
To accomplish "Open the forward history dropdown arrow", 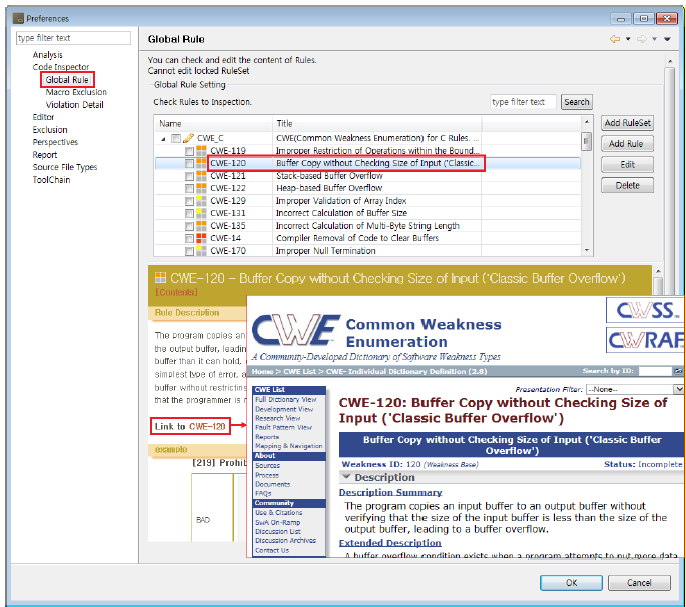I will tap(654, 39).
